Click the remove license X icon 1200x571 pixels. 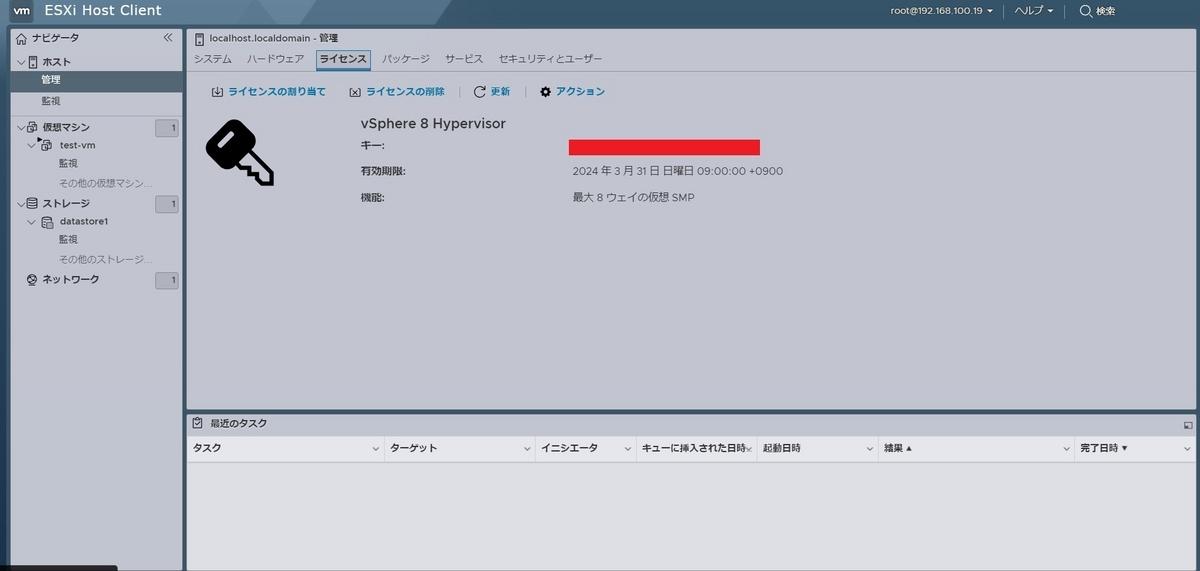pos(355,92)
